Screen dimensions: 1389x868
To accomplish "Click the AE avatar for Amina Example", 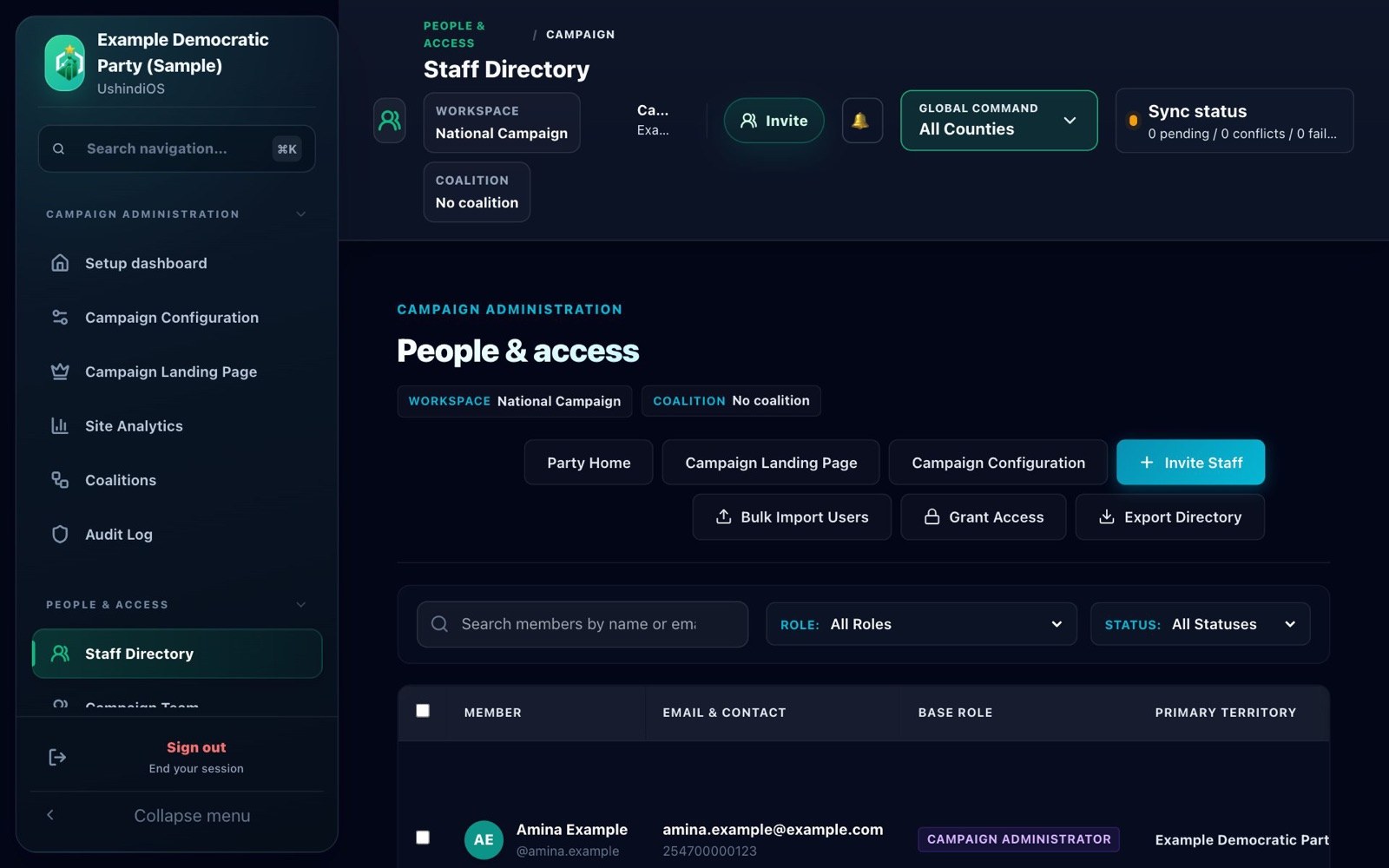I will pos(484,839).
